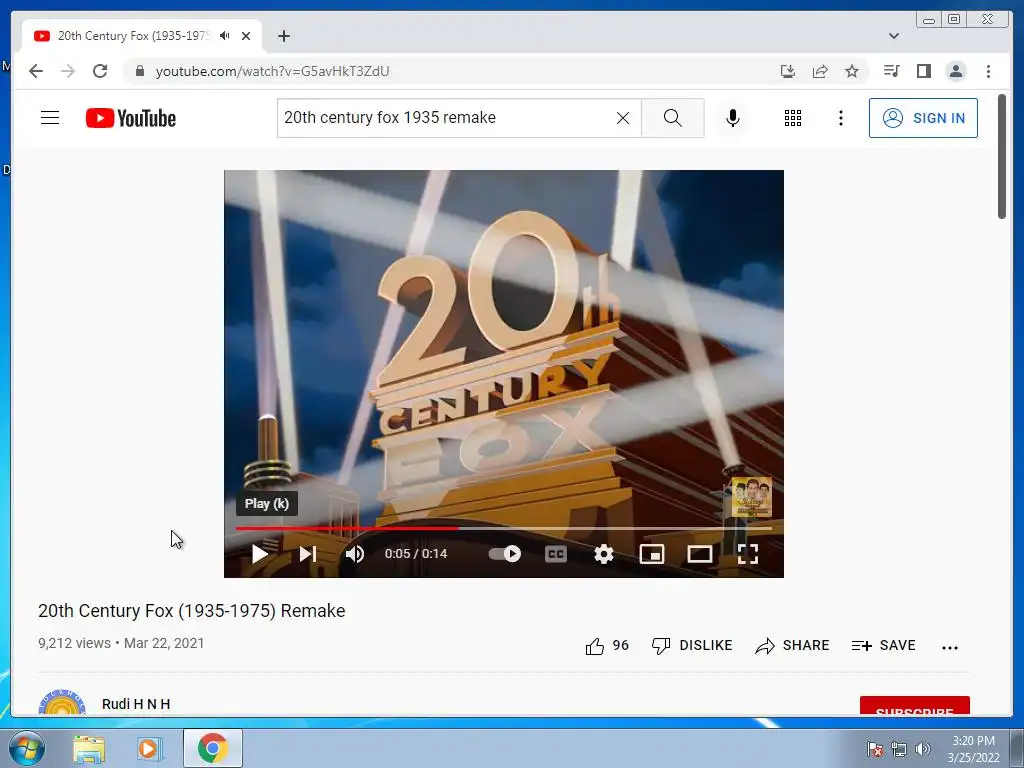Open network icon in system tray
Image resolution: width=1024 pixels, height=768 pixels.
tap(899, 749)
